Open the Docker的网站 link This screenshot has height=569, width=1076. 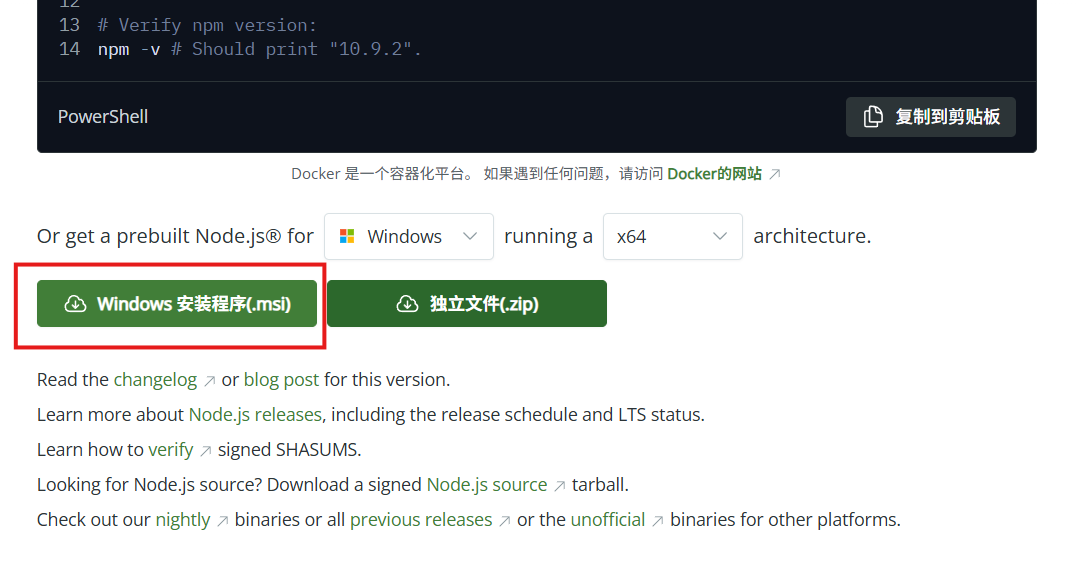[714, 174]
